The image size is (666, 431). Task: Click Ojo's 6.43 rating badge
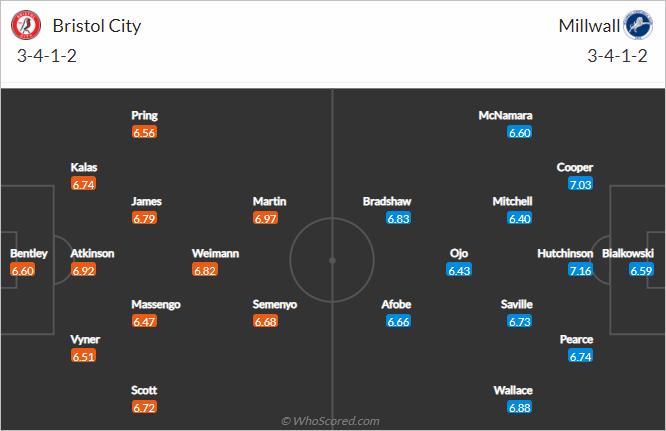(x=459, y=270)
